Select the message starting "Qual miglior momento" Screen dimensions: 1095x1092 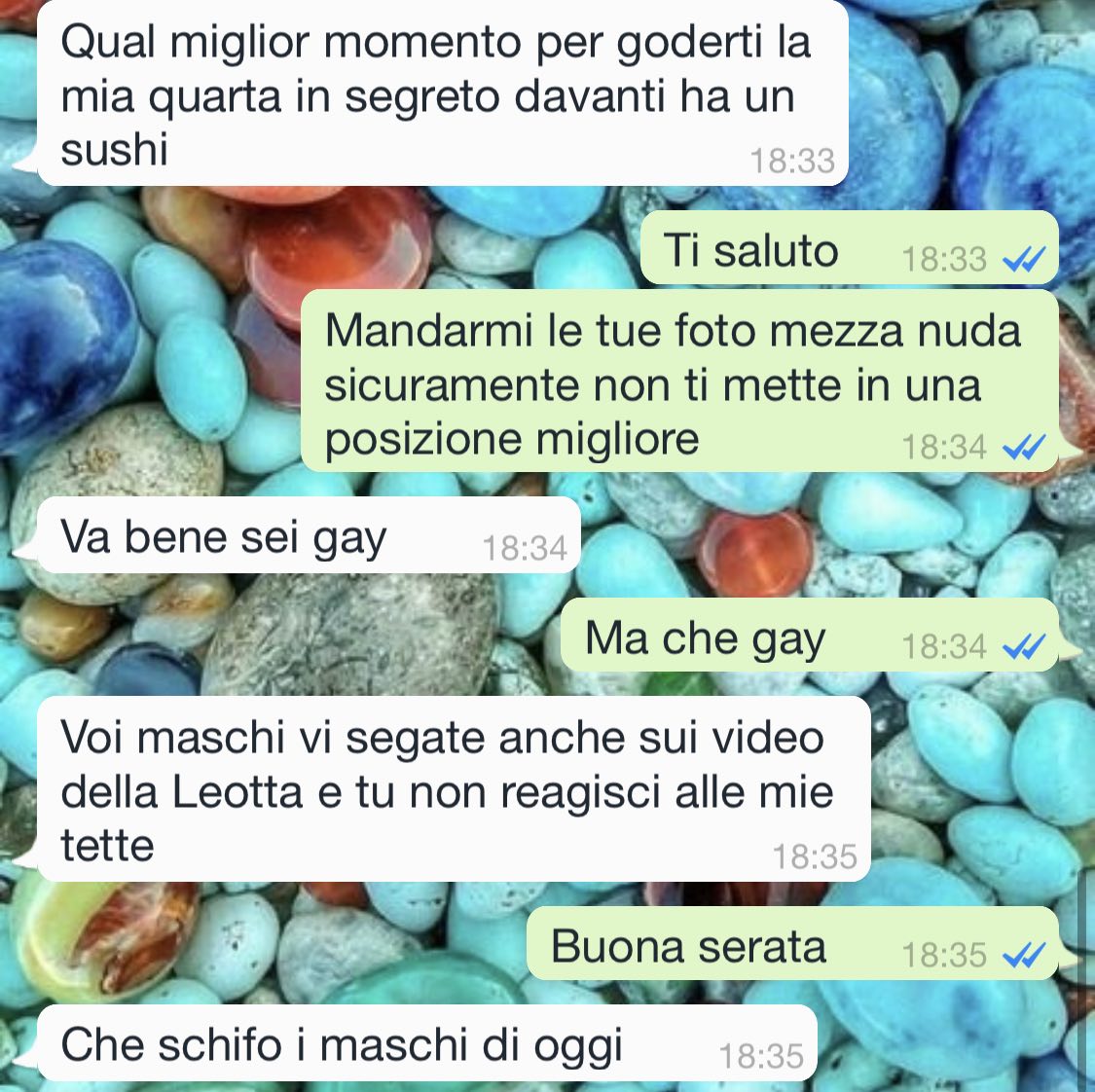tap(442, 93)
